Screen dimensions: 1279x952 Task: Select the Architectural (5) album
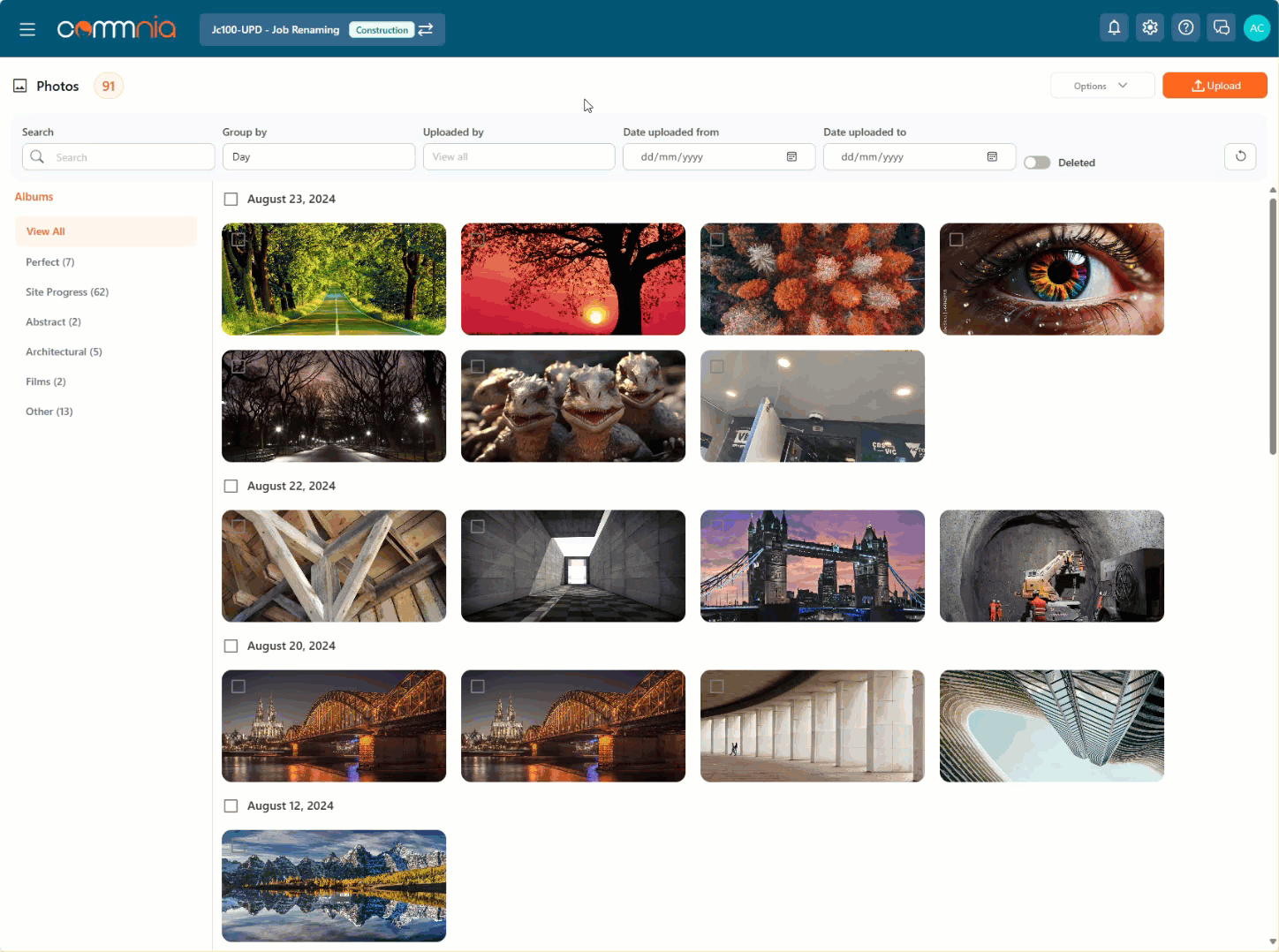(x=64, y=352)
